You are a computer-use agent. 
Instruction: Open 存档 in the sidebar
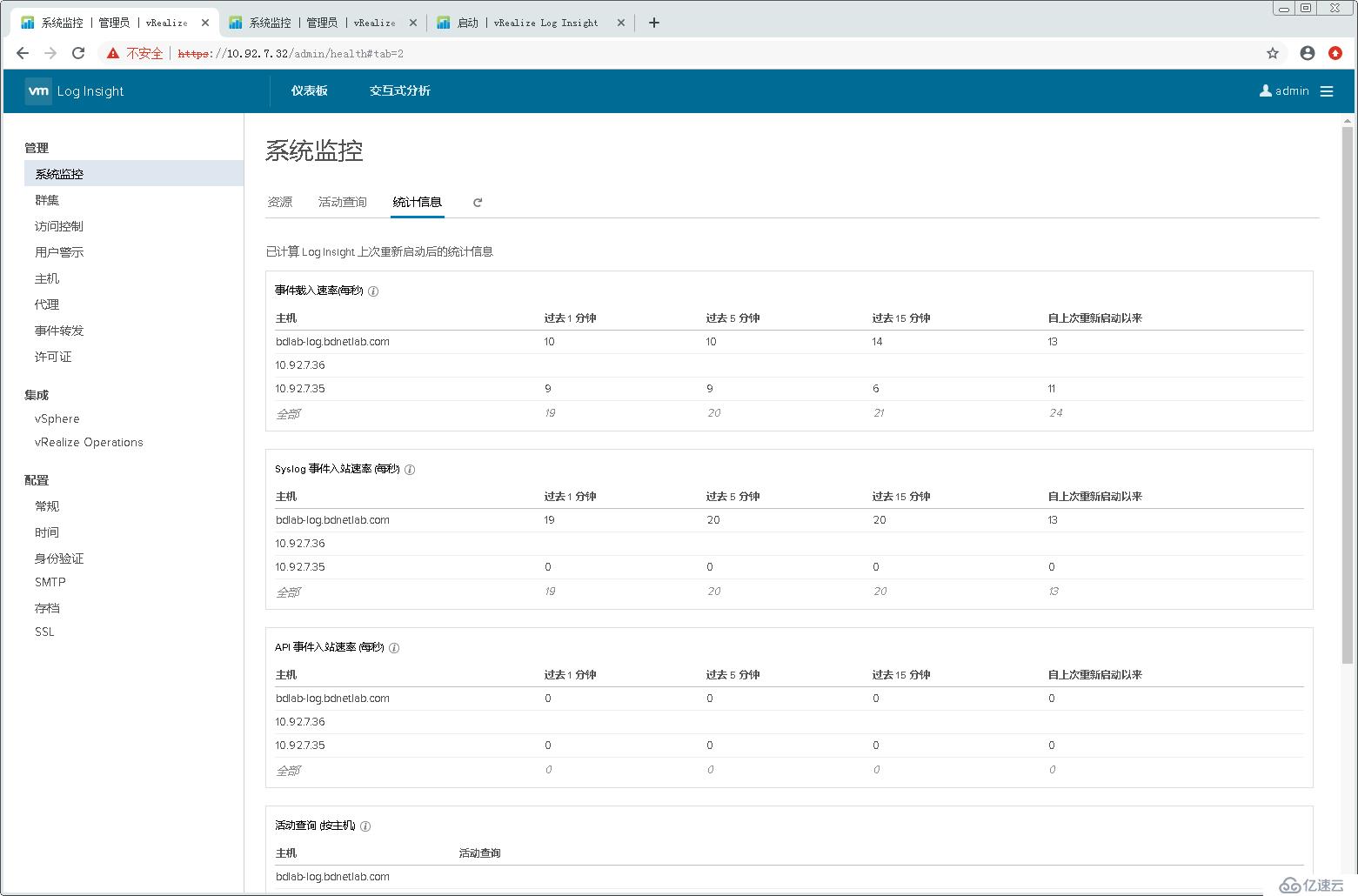coord(47,608)
